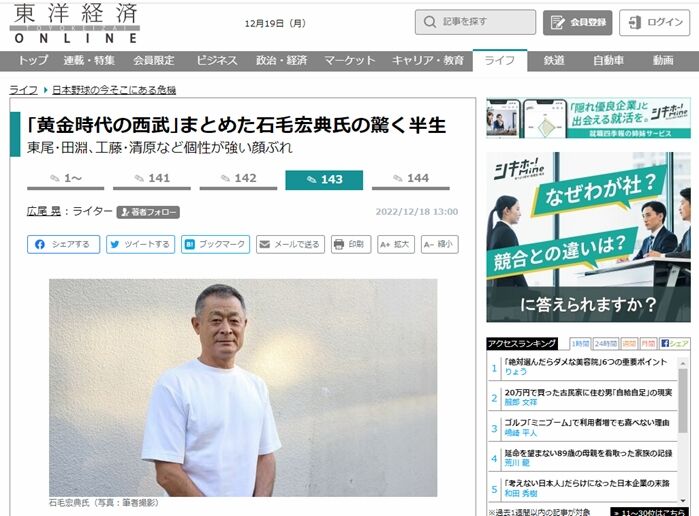The image size is (699, 516).
Task: Go to series article number 142
Action: tap(238, 179)
